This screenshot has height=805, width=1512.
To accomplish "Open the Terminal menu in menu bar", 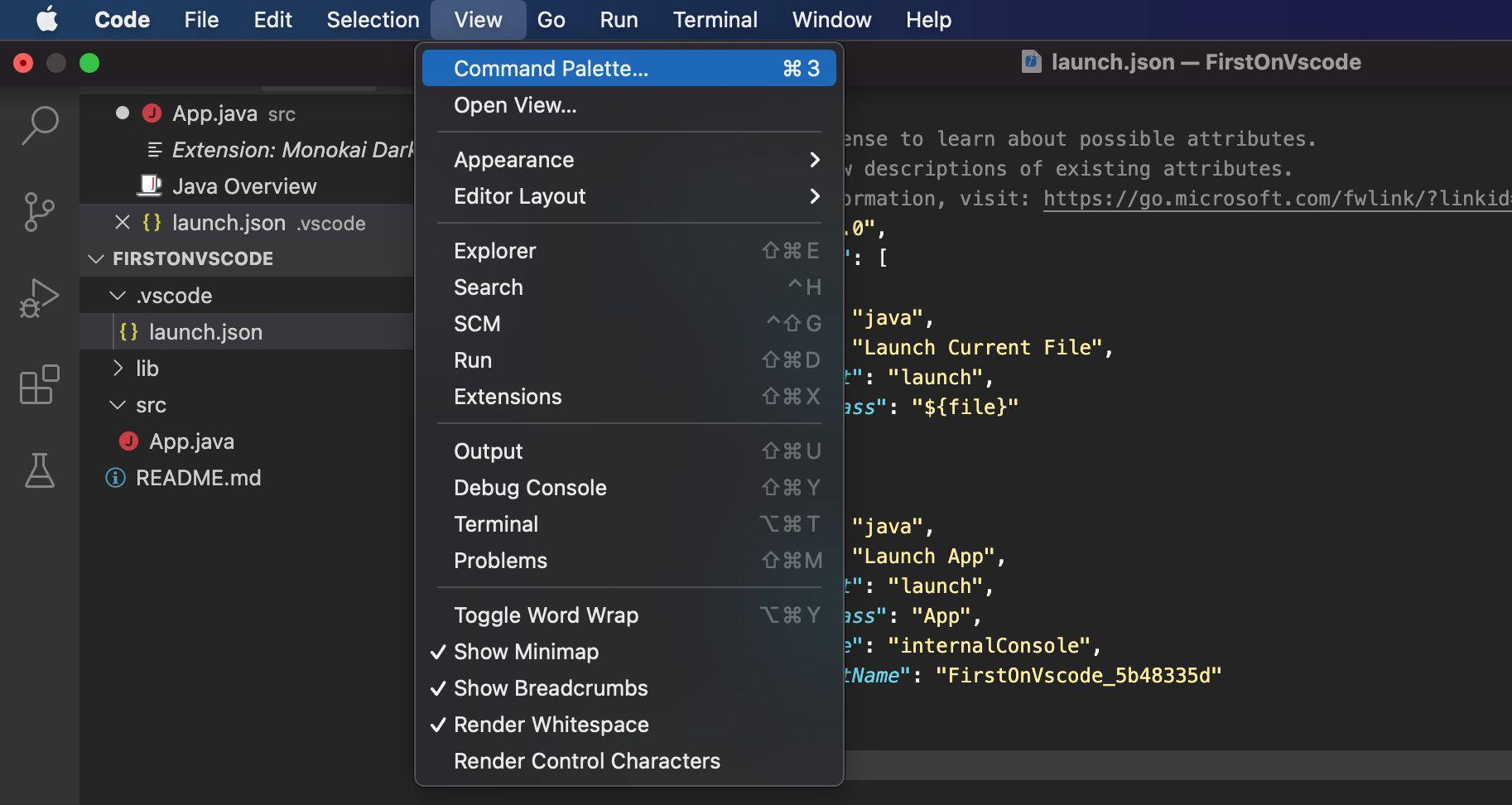I will [x=715, y=20].
